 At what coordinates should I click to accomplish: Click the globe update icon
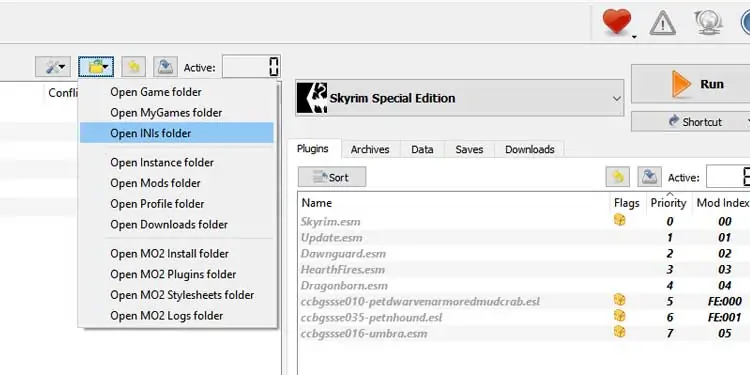point(708,22)
